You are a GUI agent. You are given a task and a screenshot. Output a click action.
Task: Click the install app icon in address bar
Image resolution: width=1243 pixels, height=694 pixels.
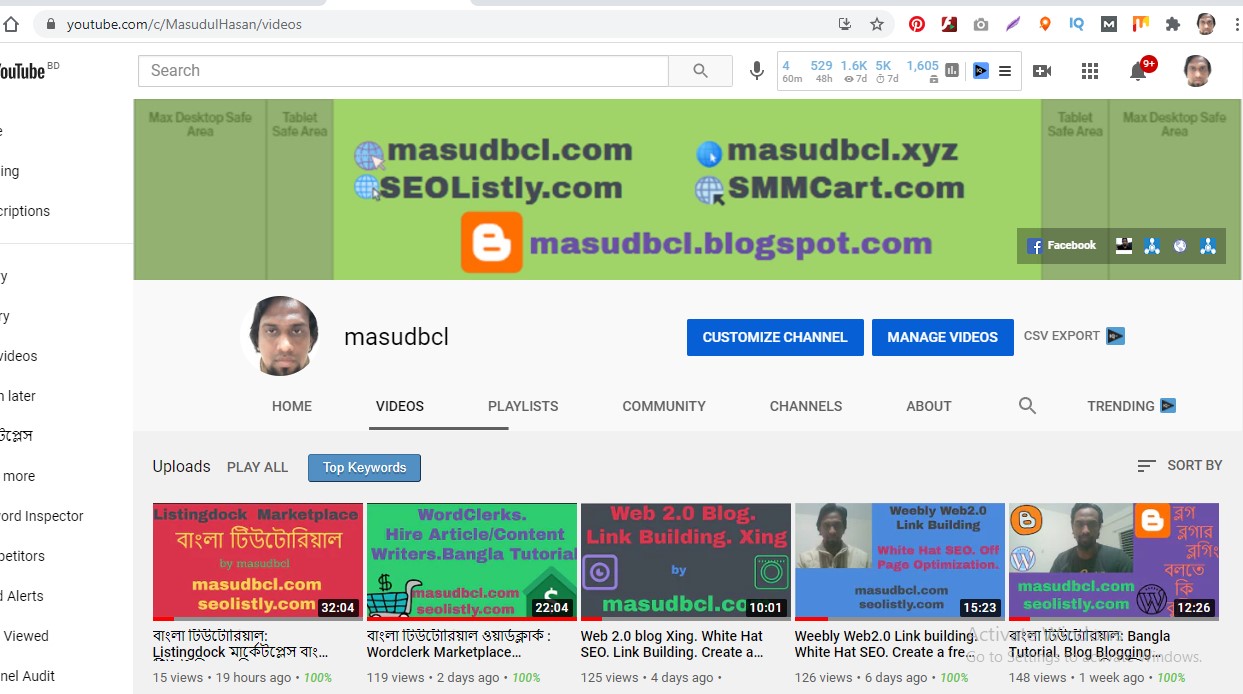tap(845, 24)
